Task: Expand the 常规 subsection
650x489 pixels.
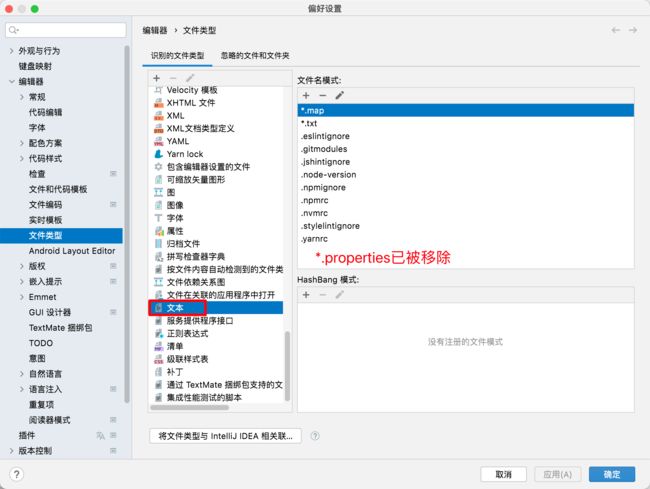Action: click(22, 97)
